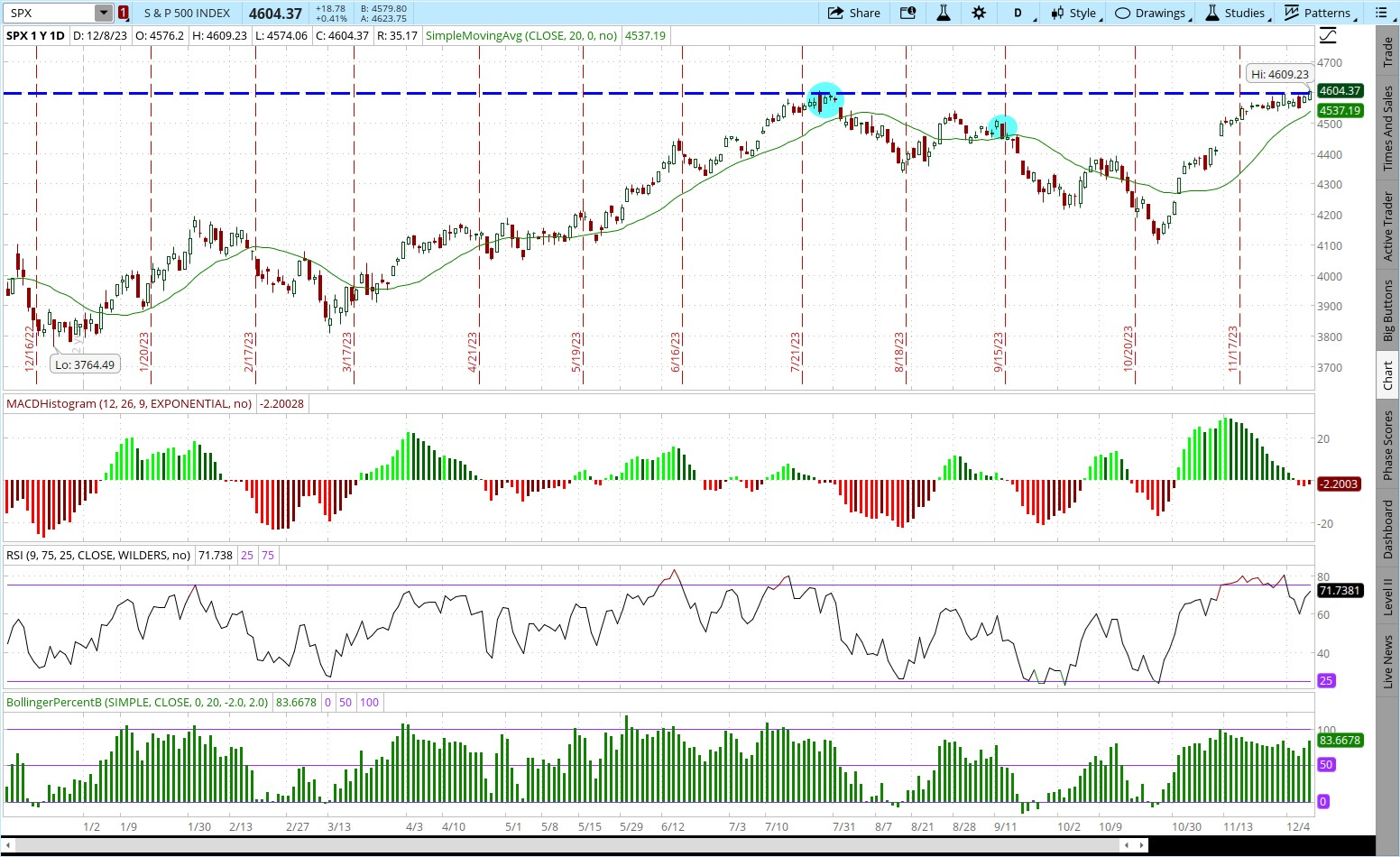Click the horizontal scrollbar at the bottom

[568, 845]
